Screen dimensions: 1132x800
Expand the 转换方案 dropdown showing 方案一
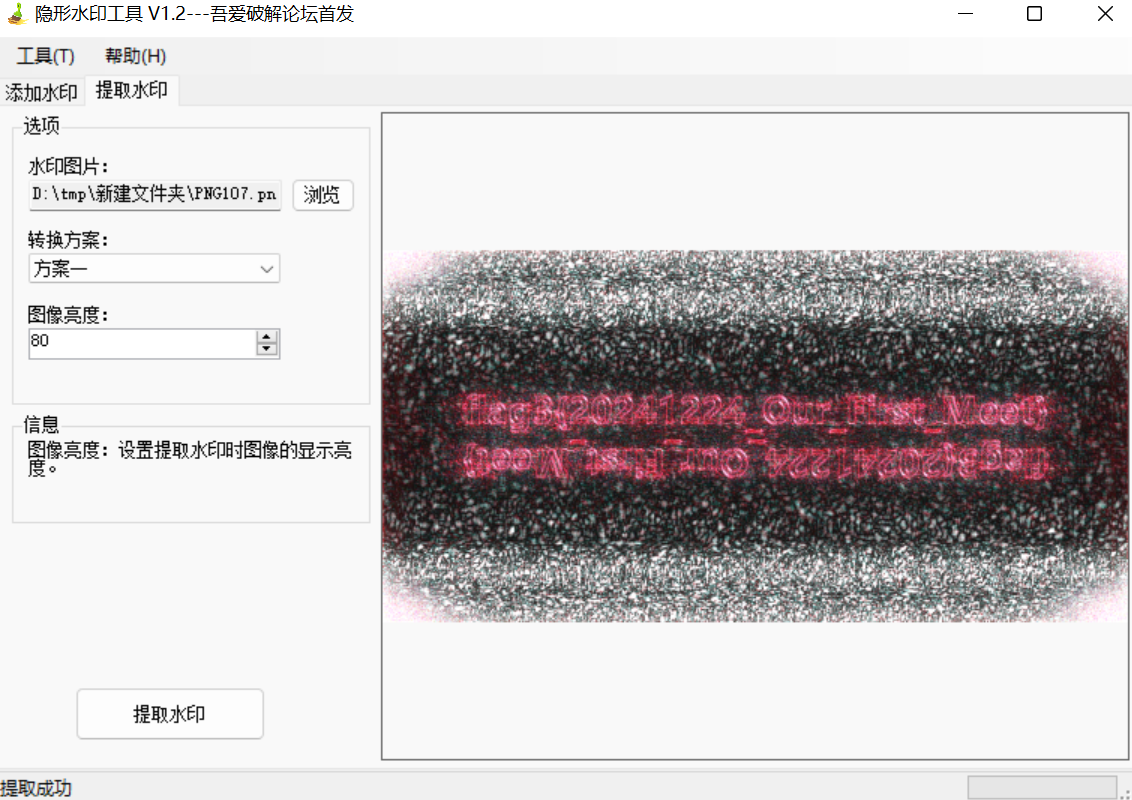(x=155, y=269)
